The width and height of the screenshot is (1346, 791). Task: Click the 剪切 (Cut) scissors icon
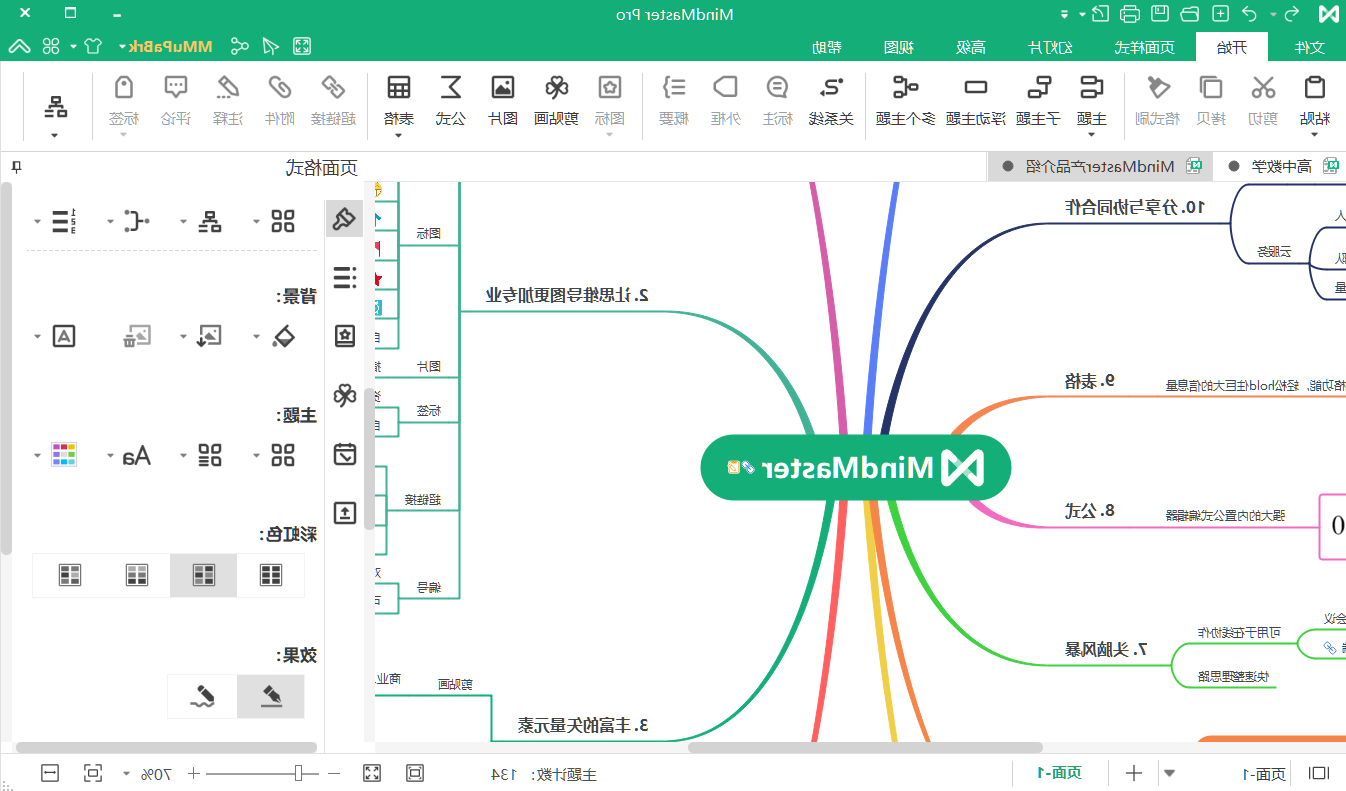pyautogui.click(x=1263, y=88)
